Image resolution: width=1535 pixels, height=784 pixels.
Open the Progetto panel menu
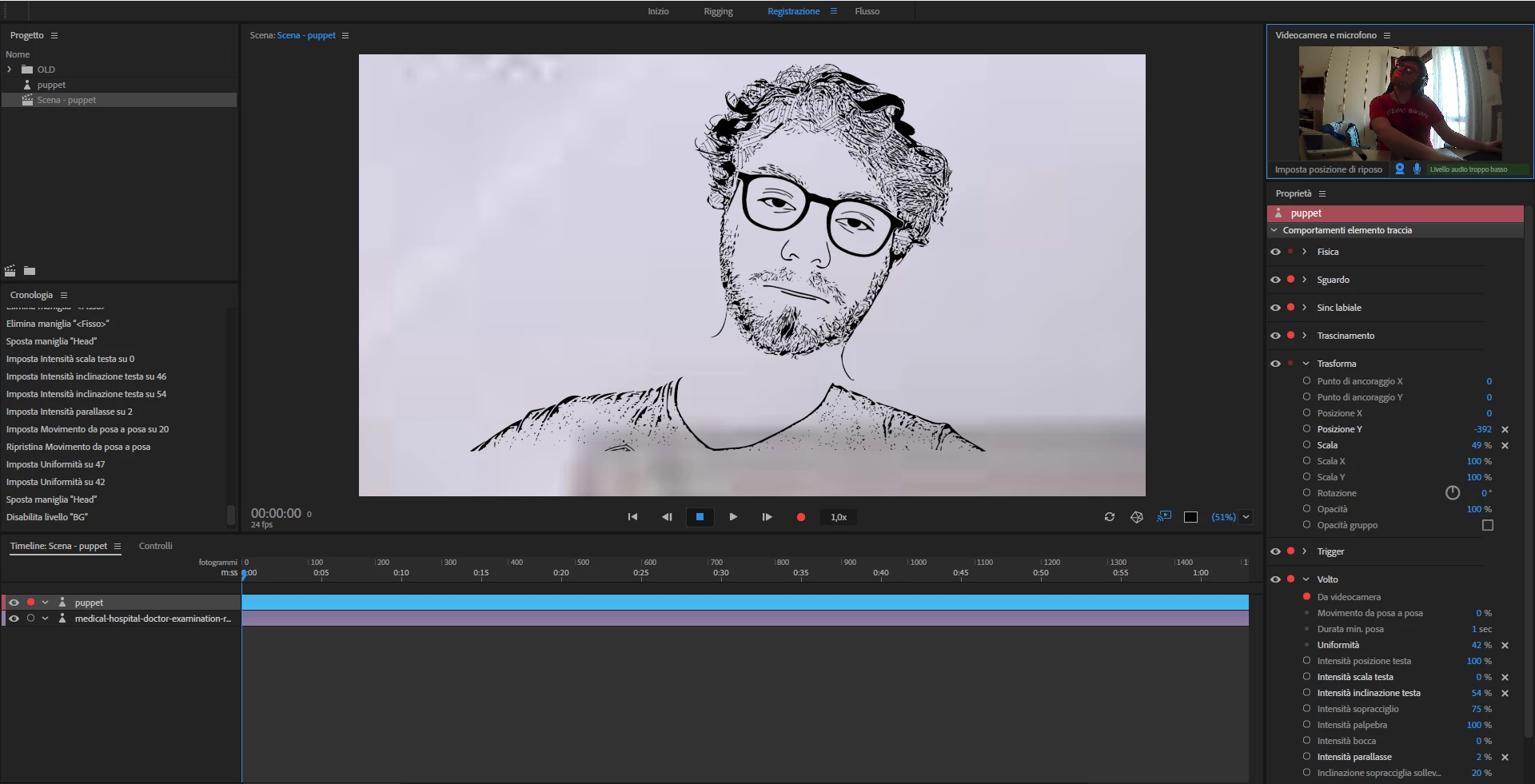pyautogui.click(x=54, y=35)
